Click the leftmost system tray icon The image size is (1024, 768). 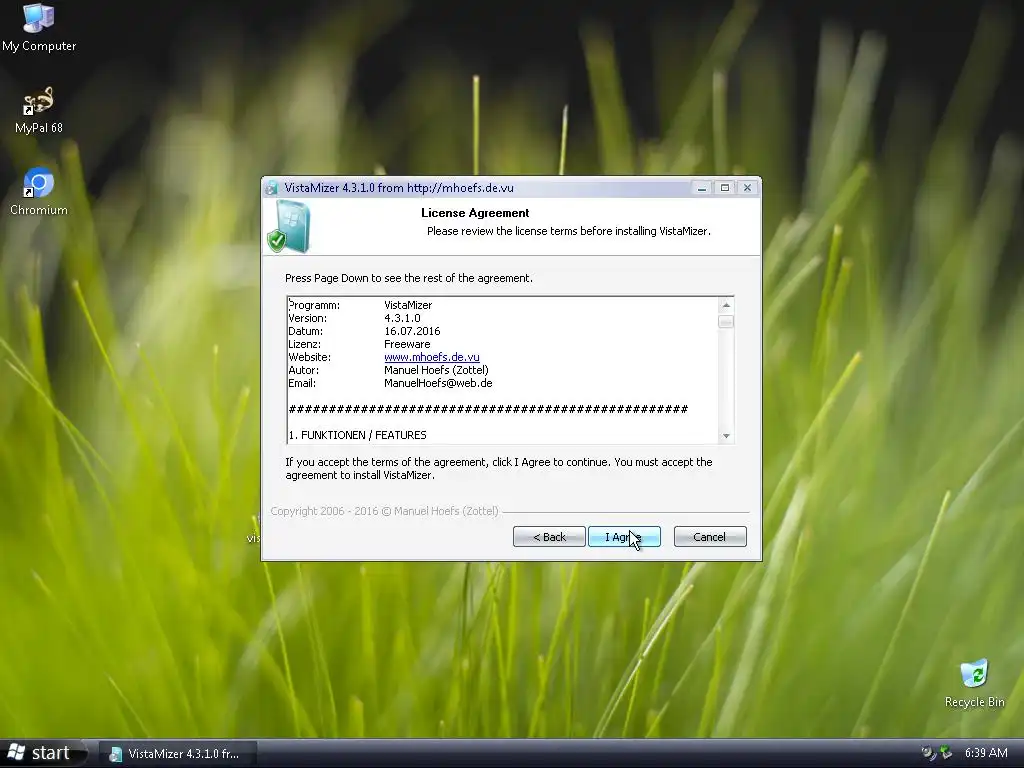click(928, 753)
